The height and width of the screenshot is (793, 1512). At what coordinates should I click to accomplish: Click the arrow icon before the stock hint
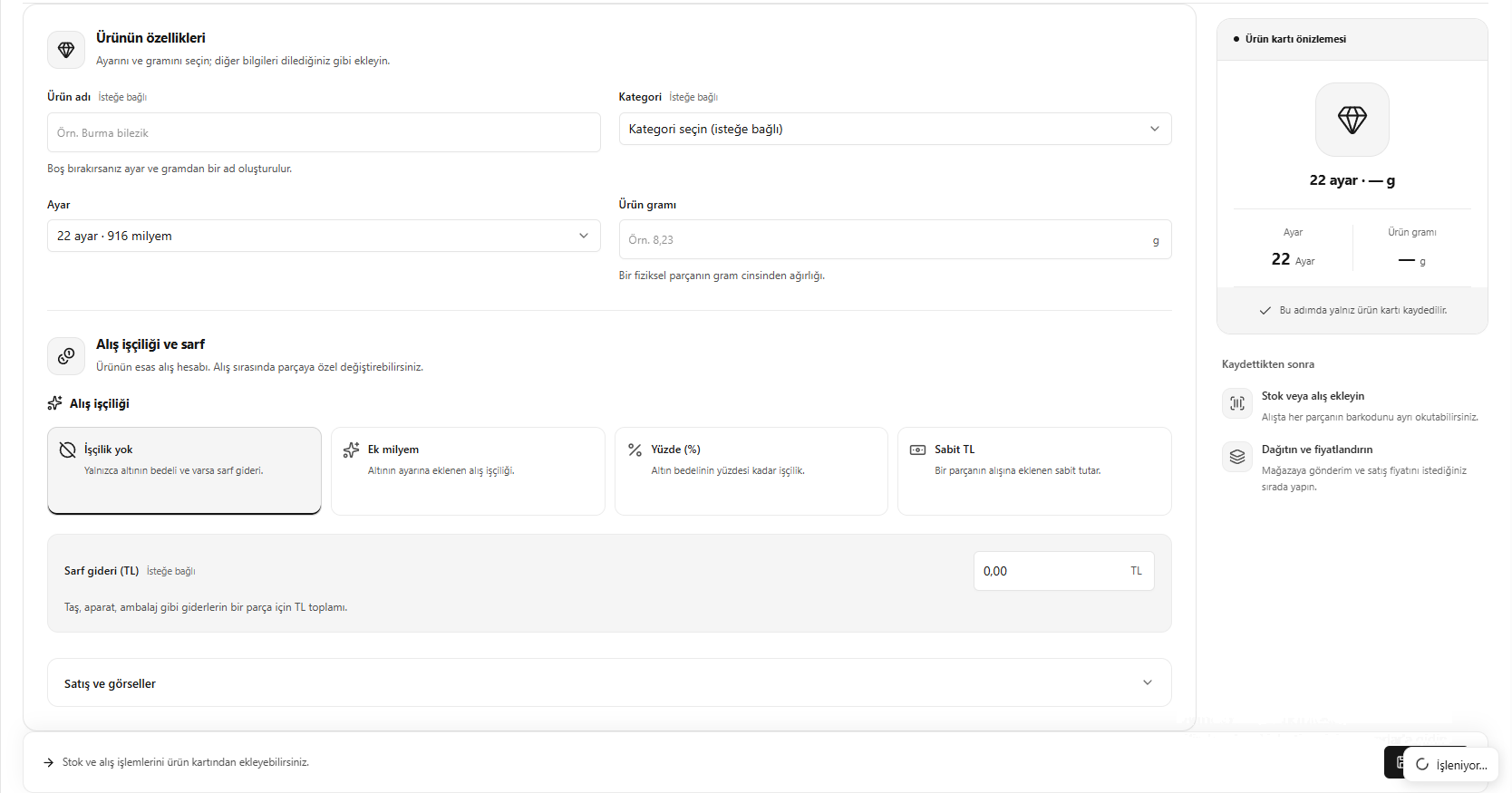click(x=49, y=762)
